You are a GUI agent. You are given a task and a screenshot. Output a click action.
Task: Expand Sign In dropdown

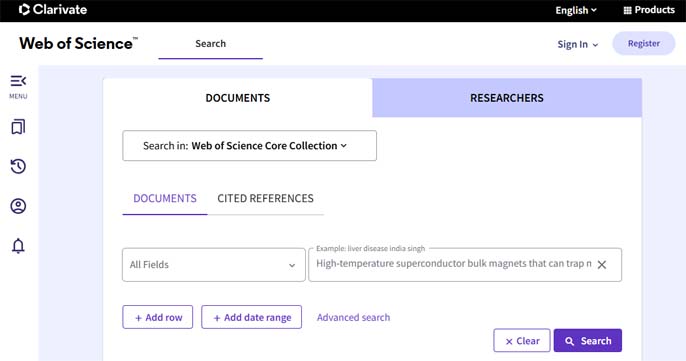click(578, 44)
